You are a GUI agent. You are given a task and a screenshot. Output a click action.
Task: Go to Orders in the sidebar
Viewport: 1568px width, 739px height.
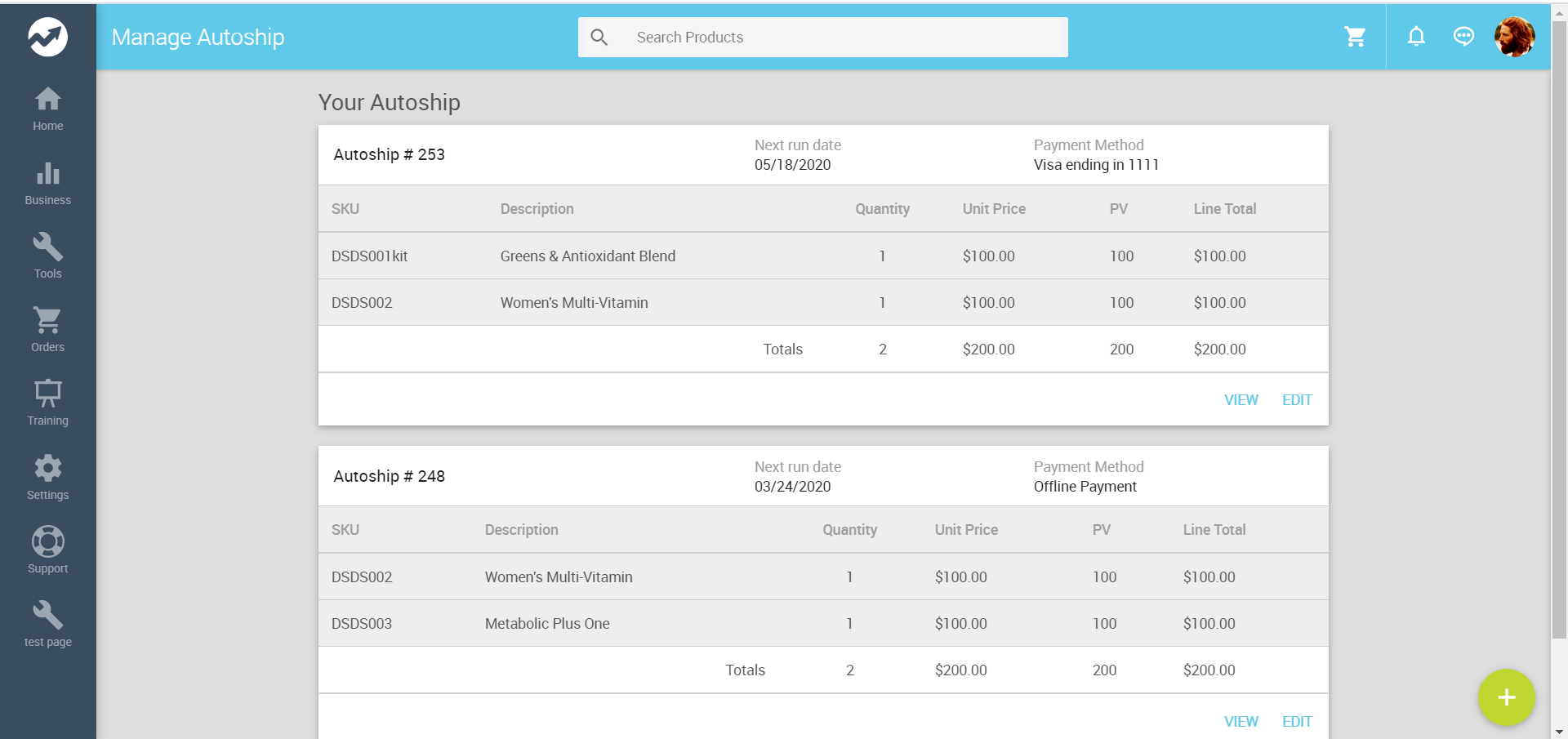click(x=47, y=330)
